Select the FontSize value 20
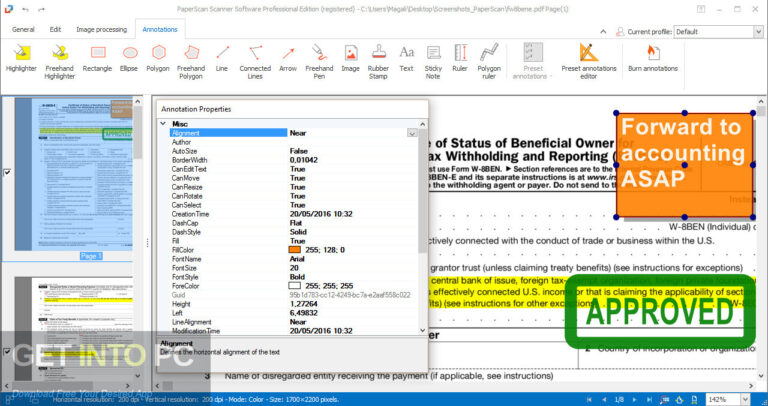Screen dimensions: 768x406 (293, 268)
